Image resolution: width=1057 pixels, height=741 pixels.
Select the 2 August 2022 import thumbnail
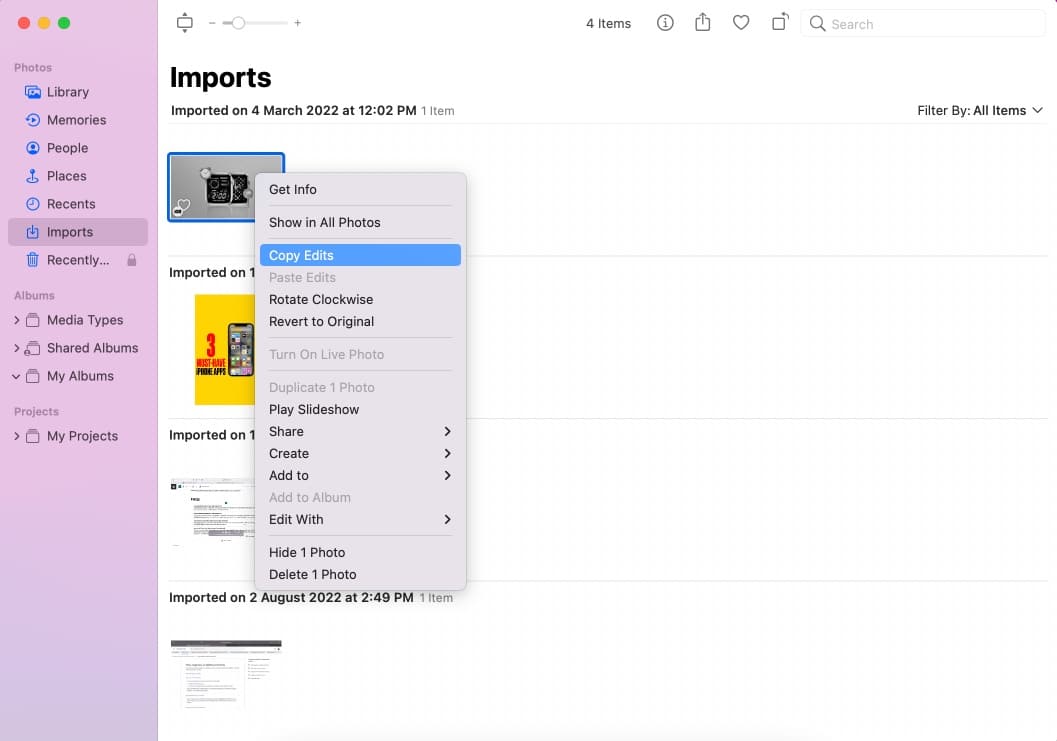[226, 674]
